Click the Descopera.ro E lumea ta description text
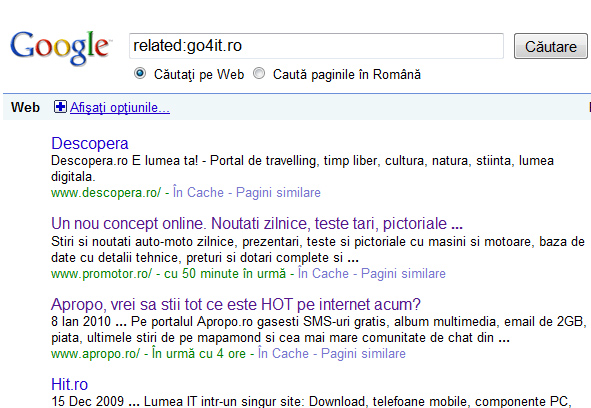 (302, 169)
